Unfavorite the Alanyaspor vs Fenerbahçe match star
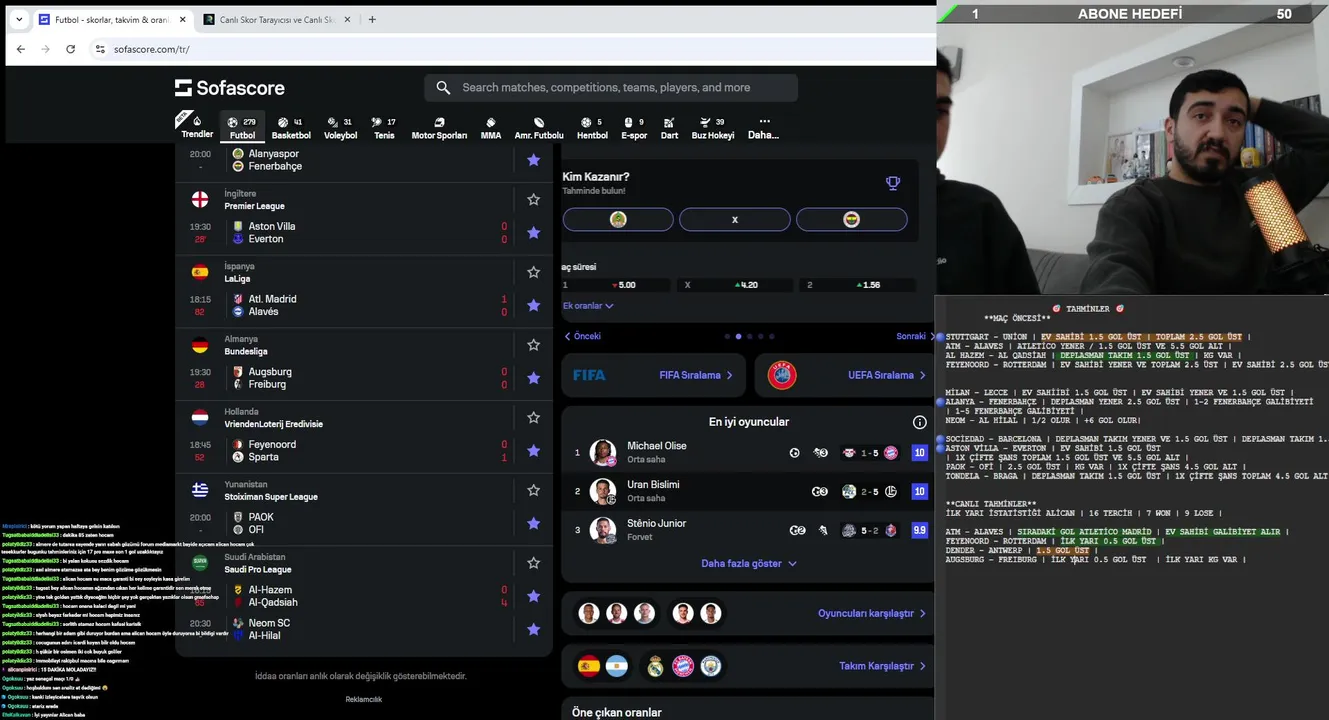1329x720 pixels. pos(533,160)
